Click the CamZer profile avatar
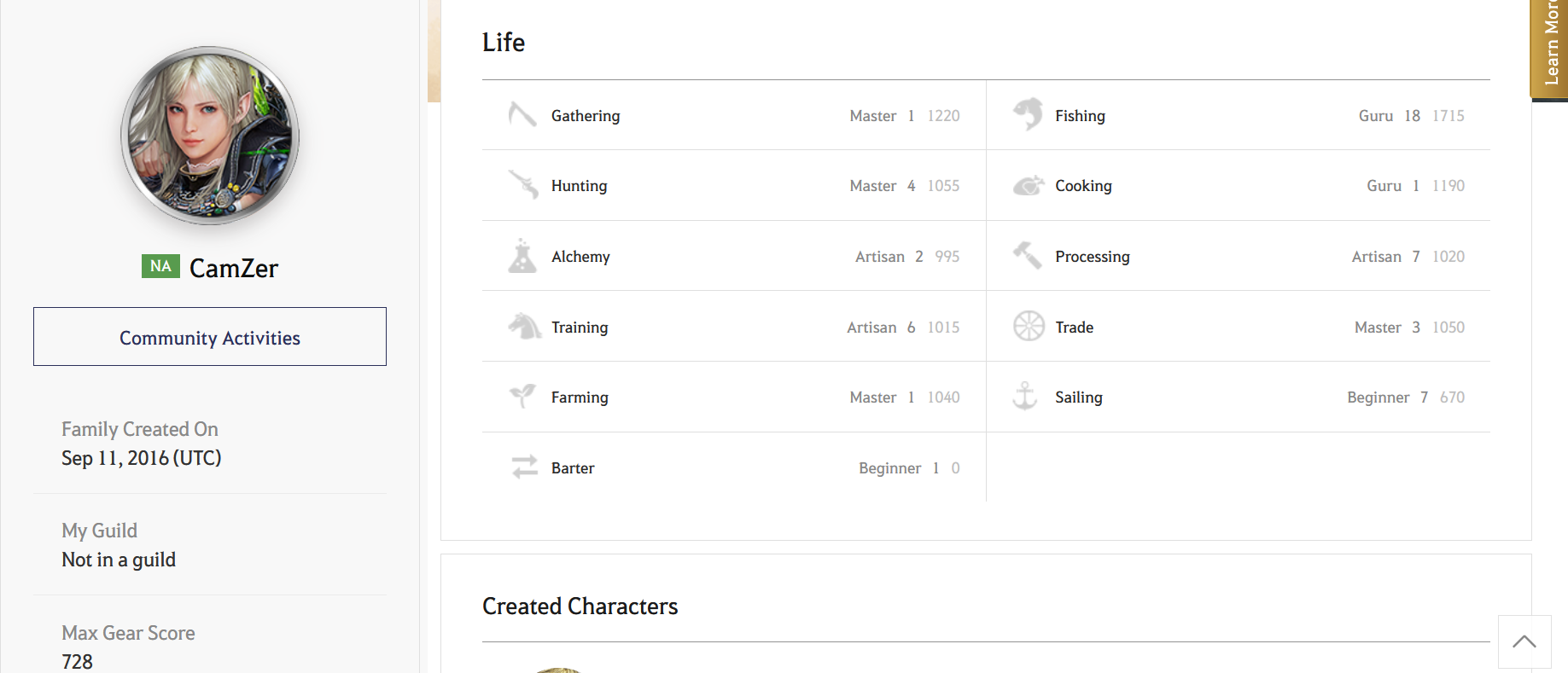1568x673 pixels. pos(210,136)
